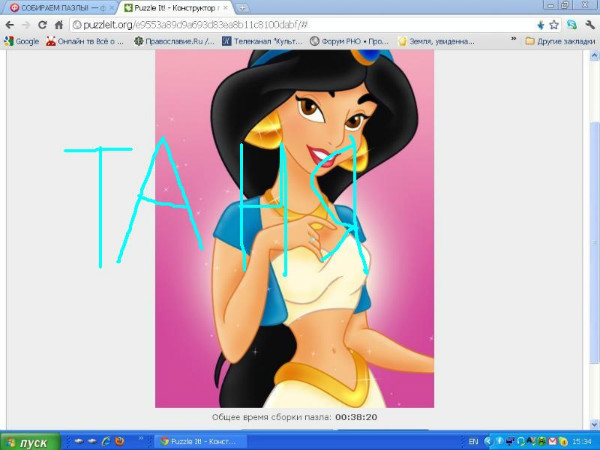
Task: Click the address bar URL field
Action: [300, 24]
